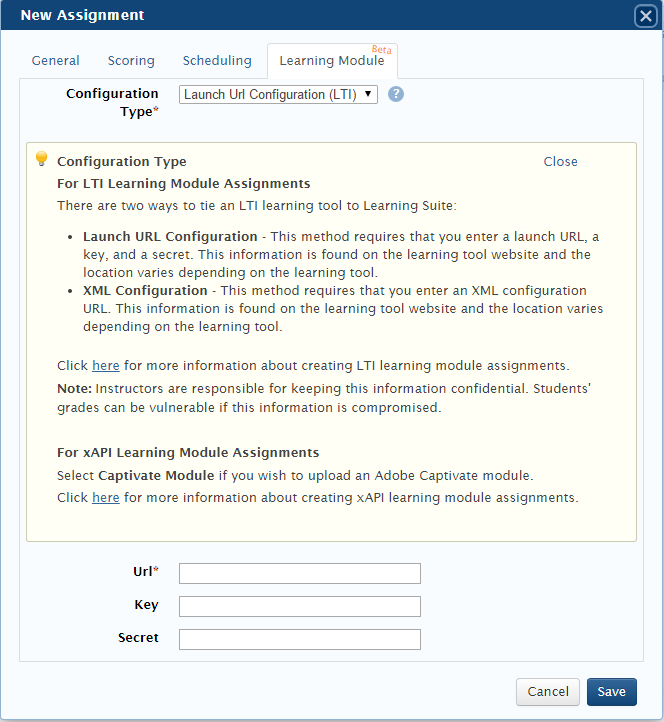Open the Configuration Type dropdown
The width and height of the screenshot is (664, 722).
pyautogui.click(x=278, y=94)
